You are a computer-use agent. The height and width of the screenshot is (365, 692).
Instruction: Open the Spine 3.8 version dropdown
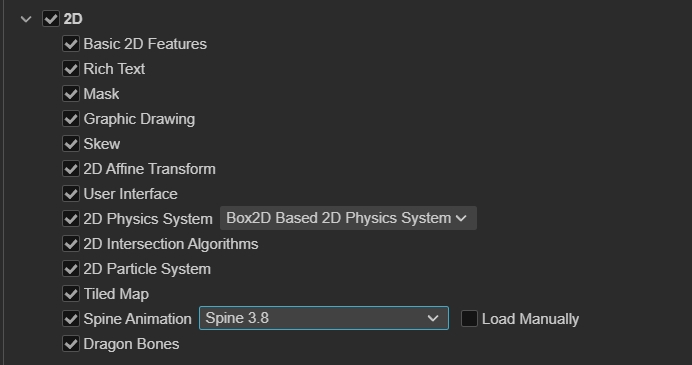pyautogui.click(x=324, y=318)
